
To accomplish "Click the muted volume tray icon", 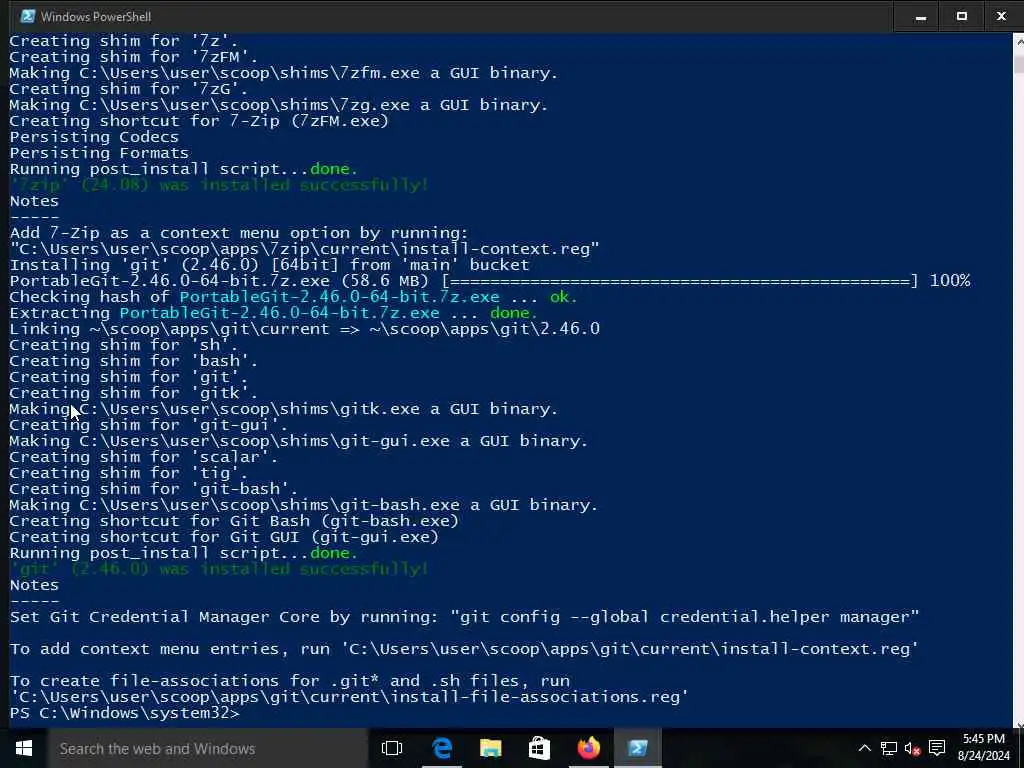I will point(912,748).
